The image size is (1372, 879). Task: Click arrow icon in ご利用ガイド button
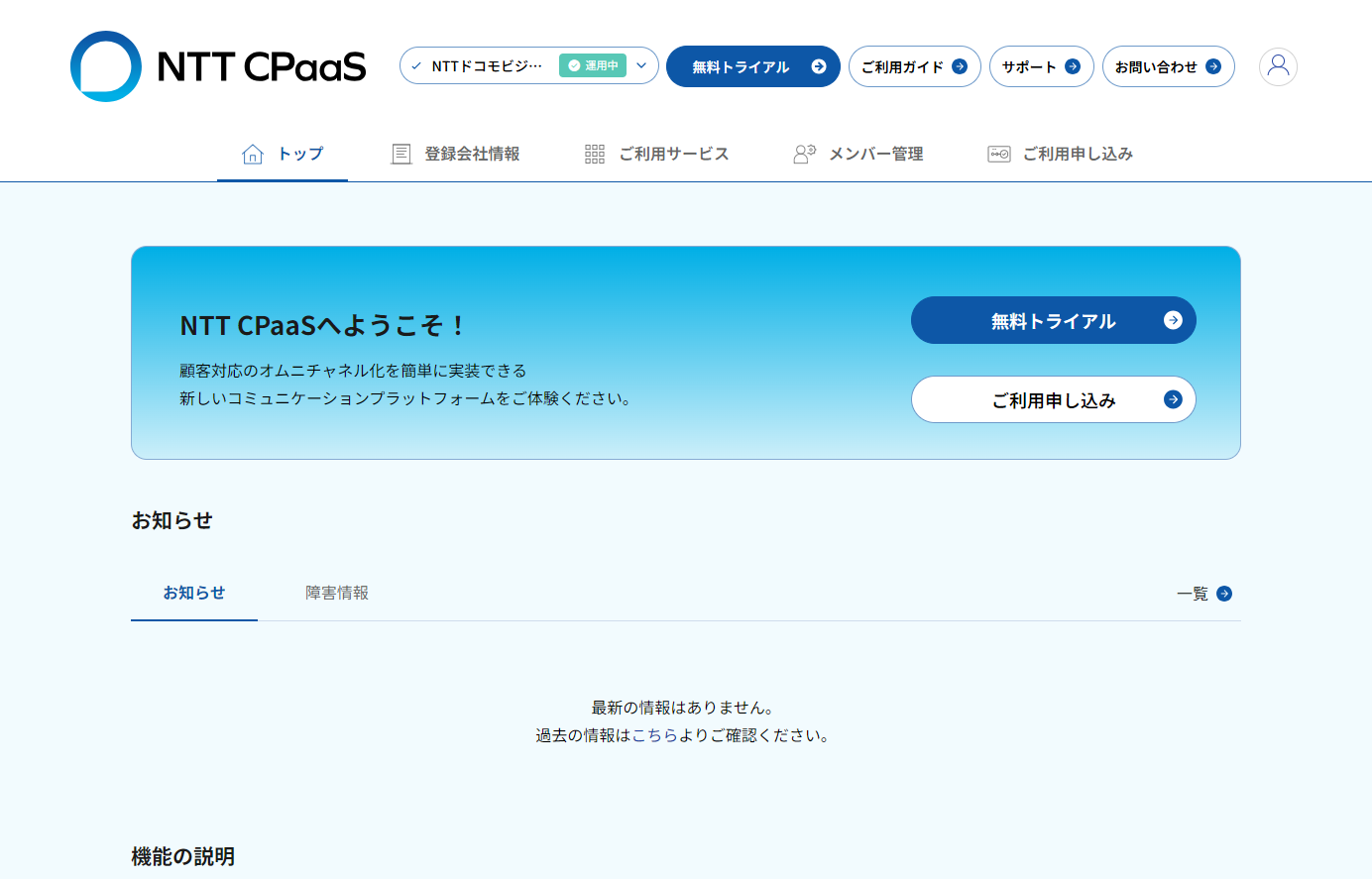960,66
